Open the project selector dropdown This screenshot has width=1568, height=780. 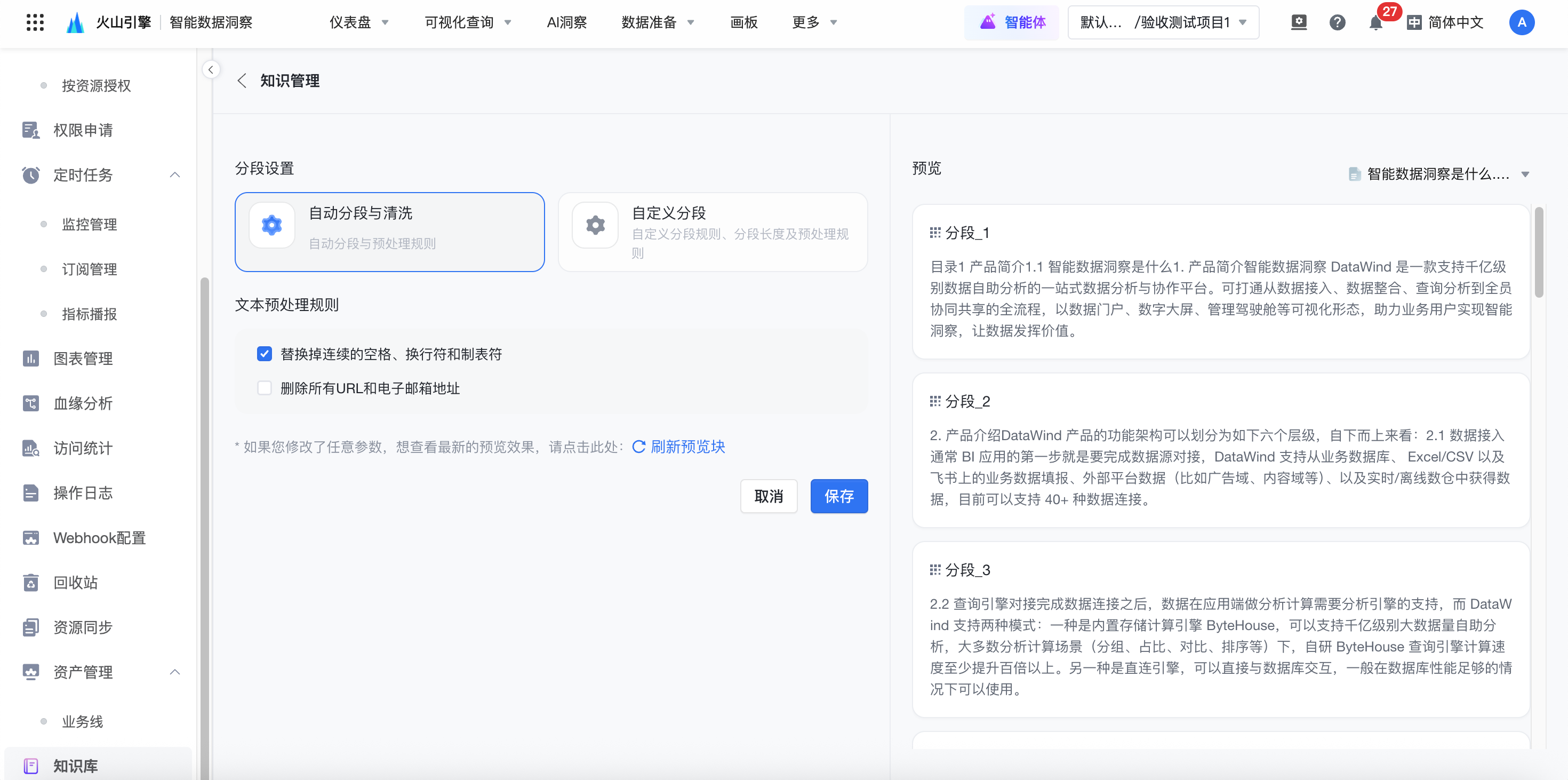pyautogui.click(x=1163, y=22)
